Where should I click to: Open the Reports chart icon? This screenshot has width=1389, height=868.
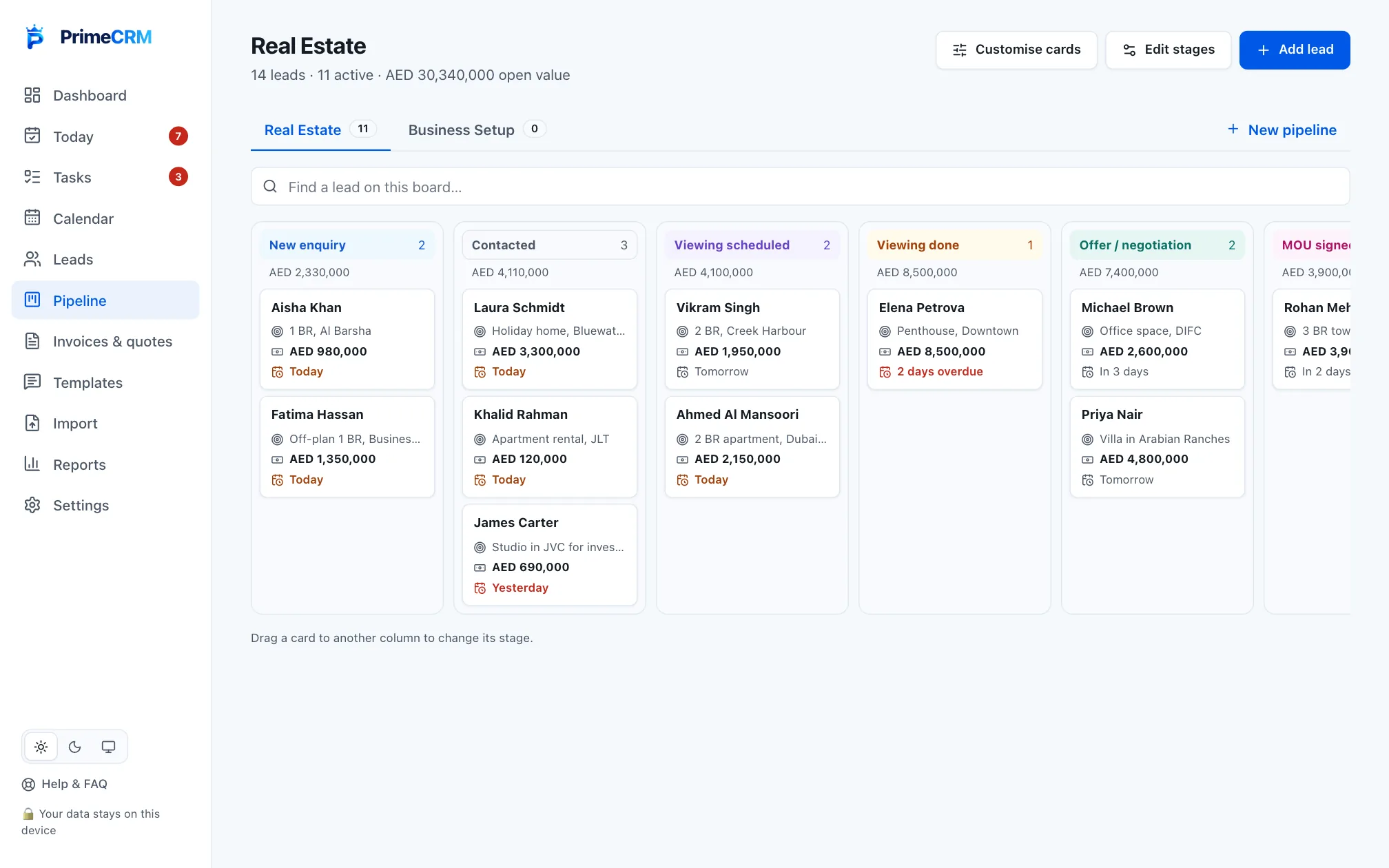tap(32, 464)
